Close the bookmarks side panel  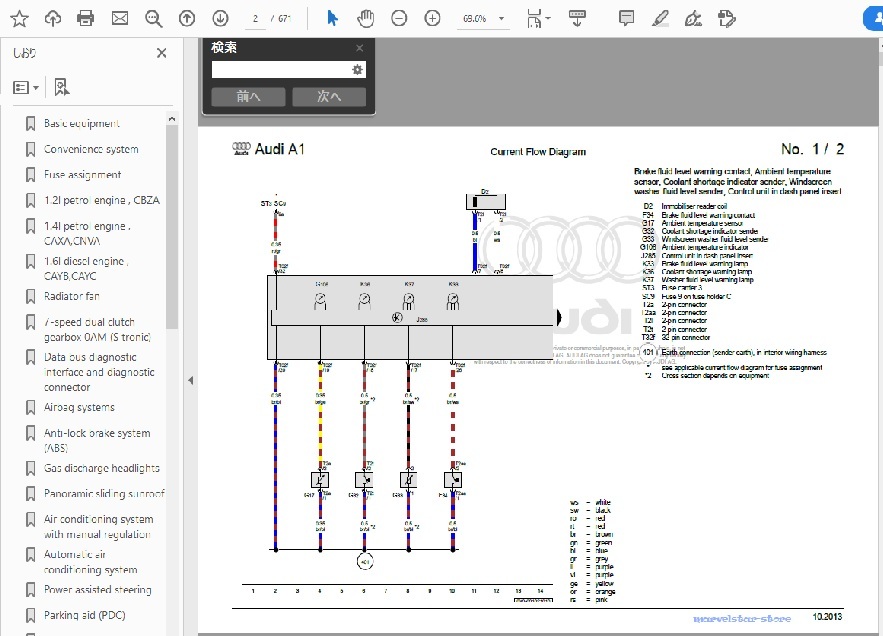point(162,53)
